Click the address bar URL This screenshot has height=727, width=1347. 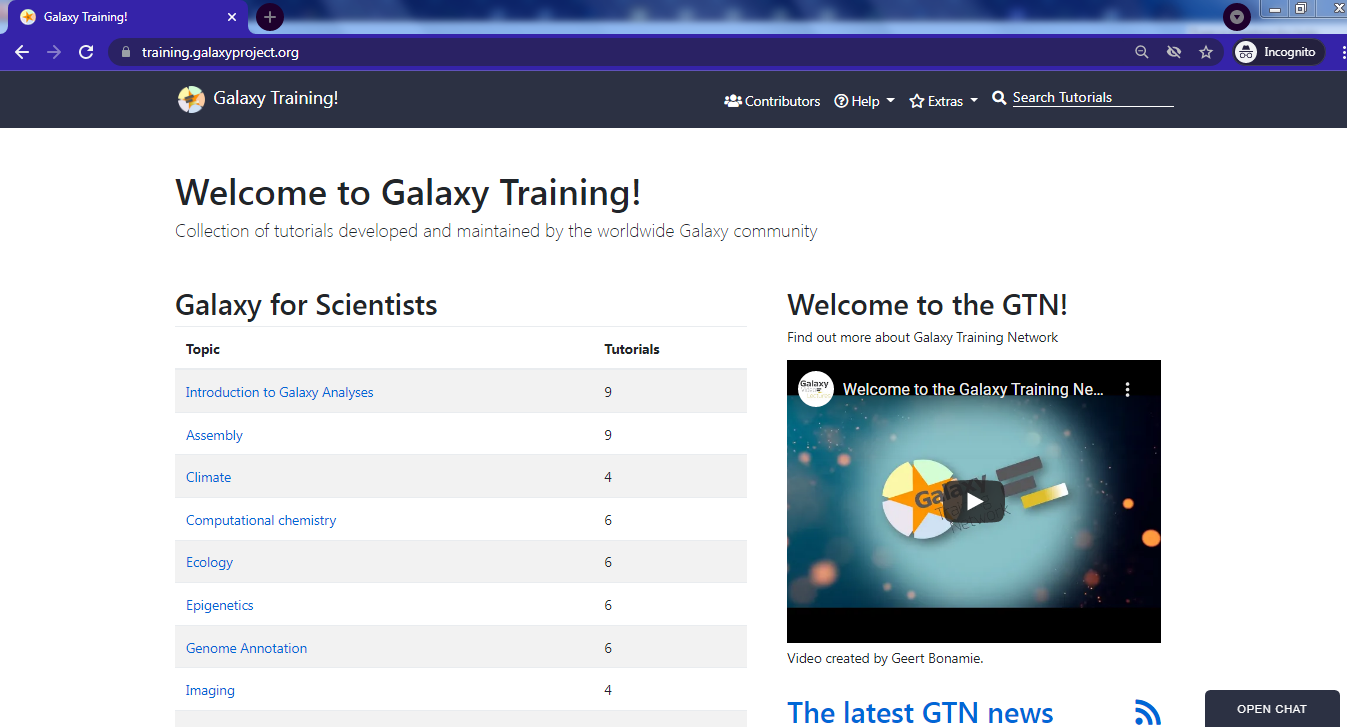pos(220,52)
